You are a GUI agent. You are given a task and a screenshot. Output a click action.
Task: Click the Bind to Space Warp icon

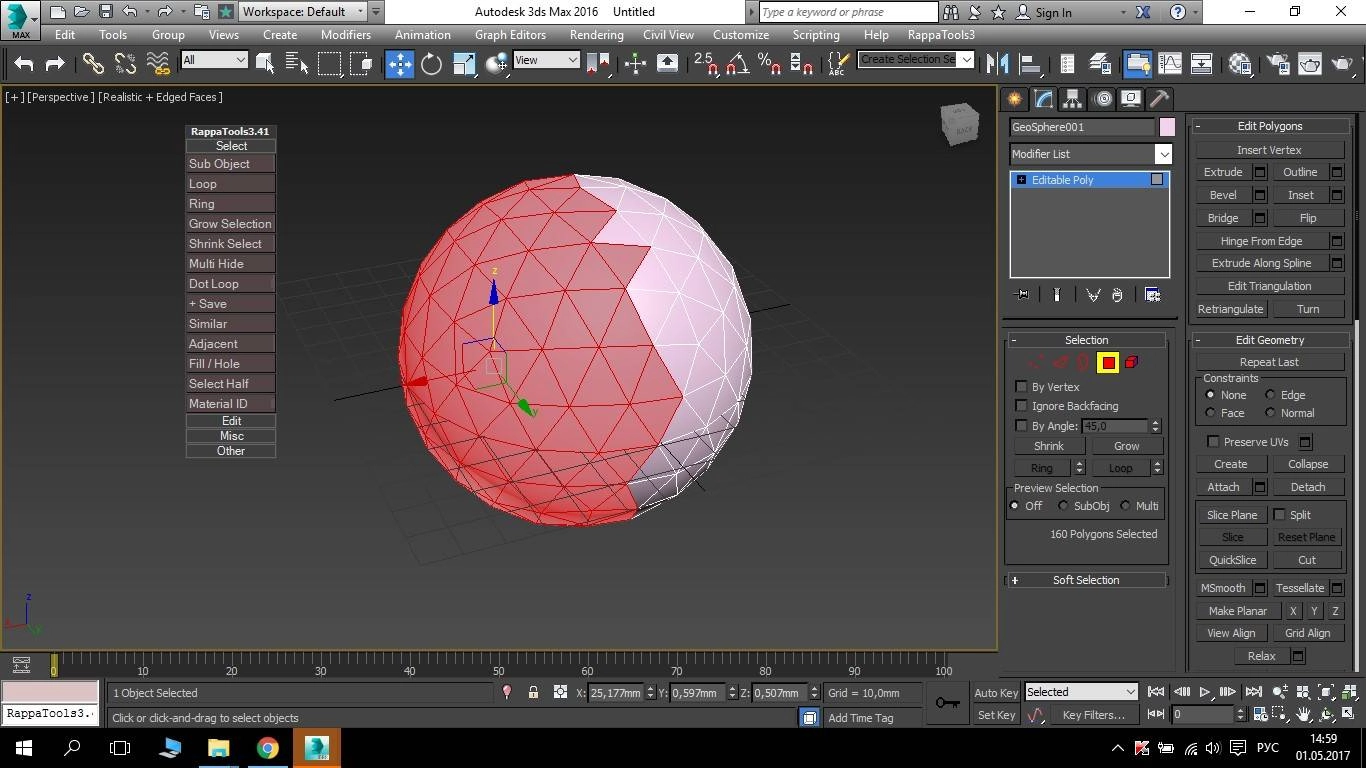pos(157,64)
